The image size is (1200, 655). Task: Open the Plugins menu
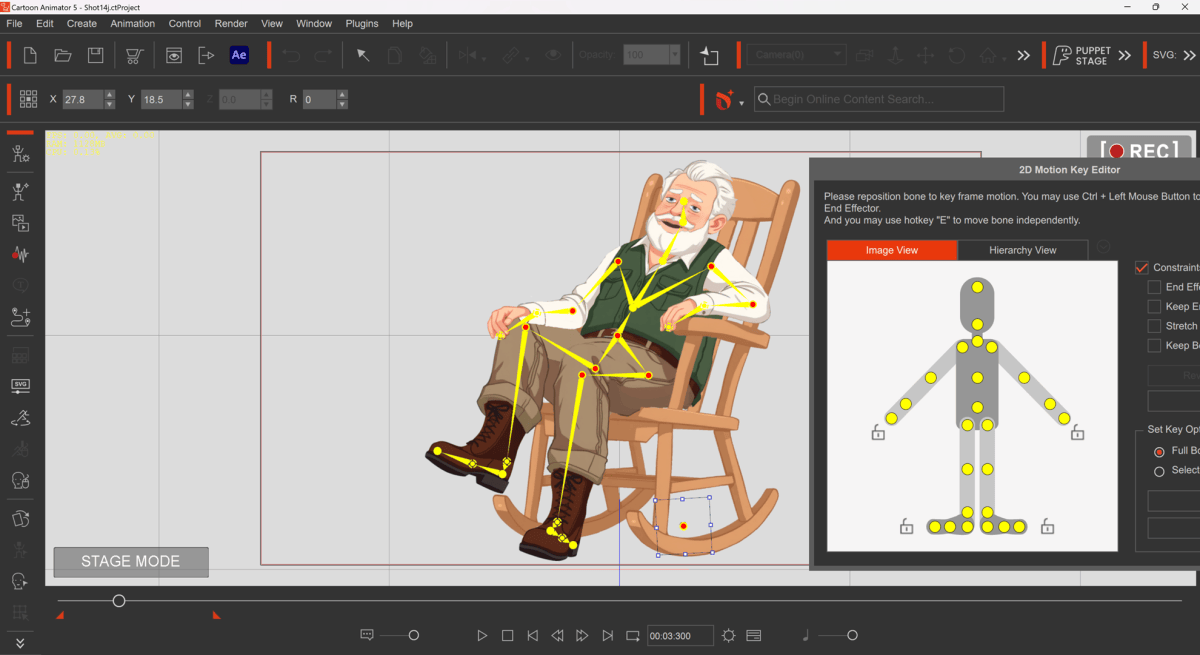coord(362,23)
